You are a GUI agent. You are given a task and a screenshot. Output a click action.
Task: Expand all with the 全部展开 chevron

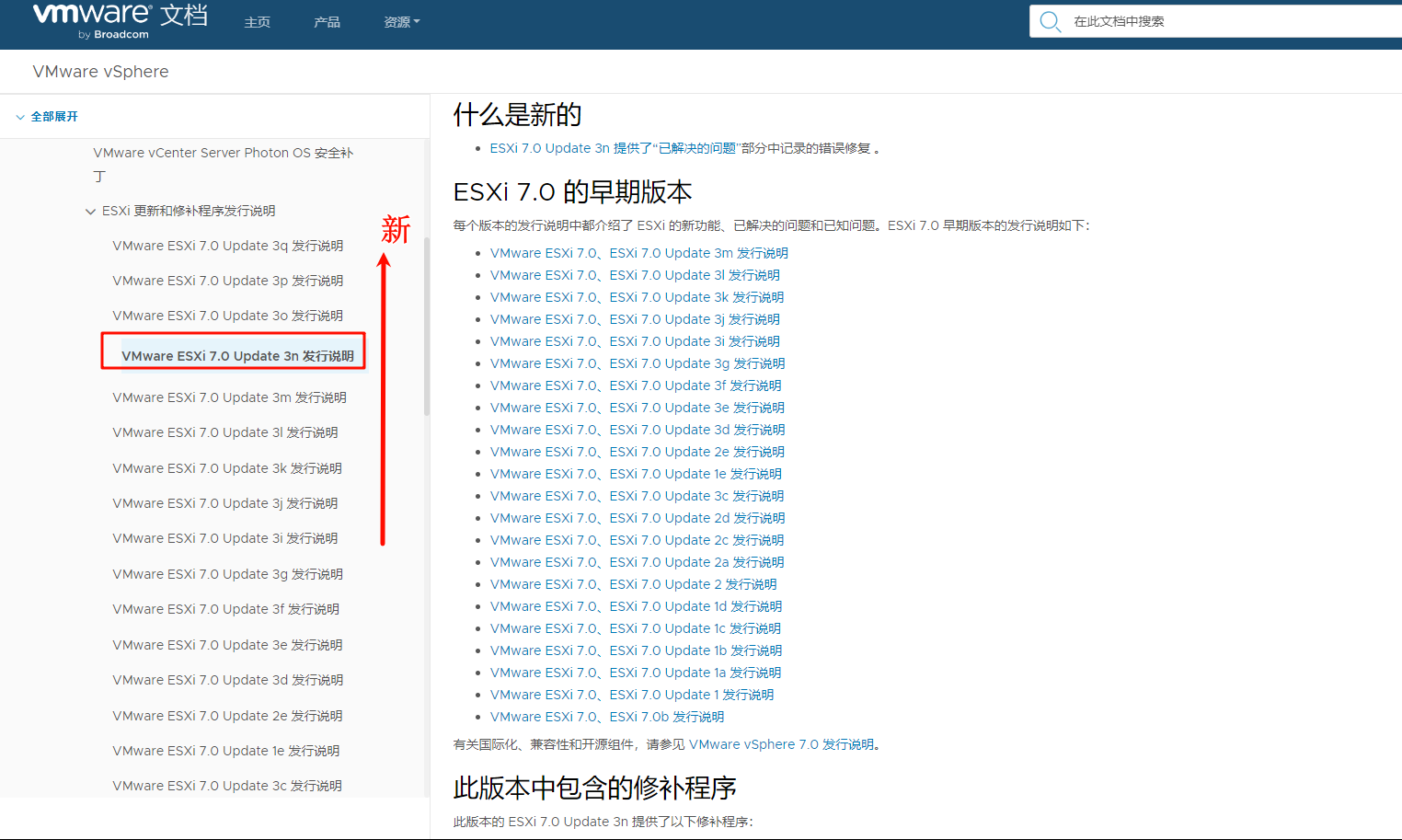[x=20, y=117]
